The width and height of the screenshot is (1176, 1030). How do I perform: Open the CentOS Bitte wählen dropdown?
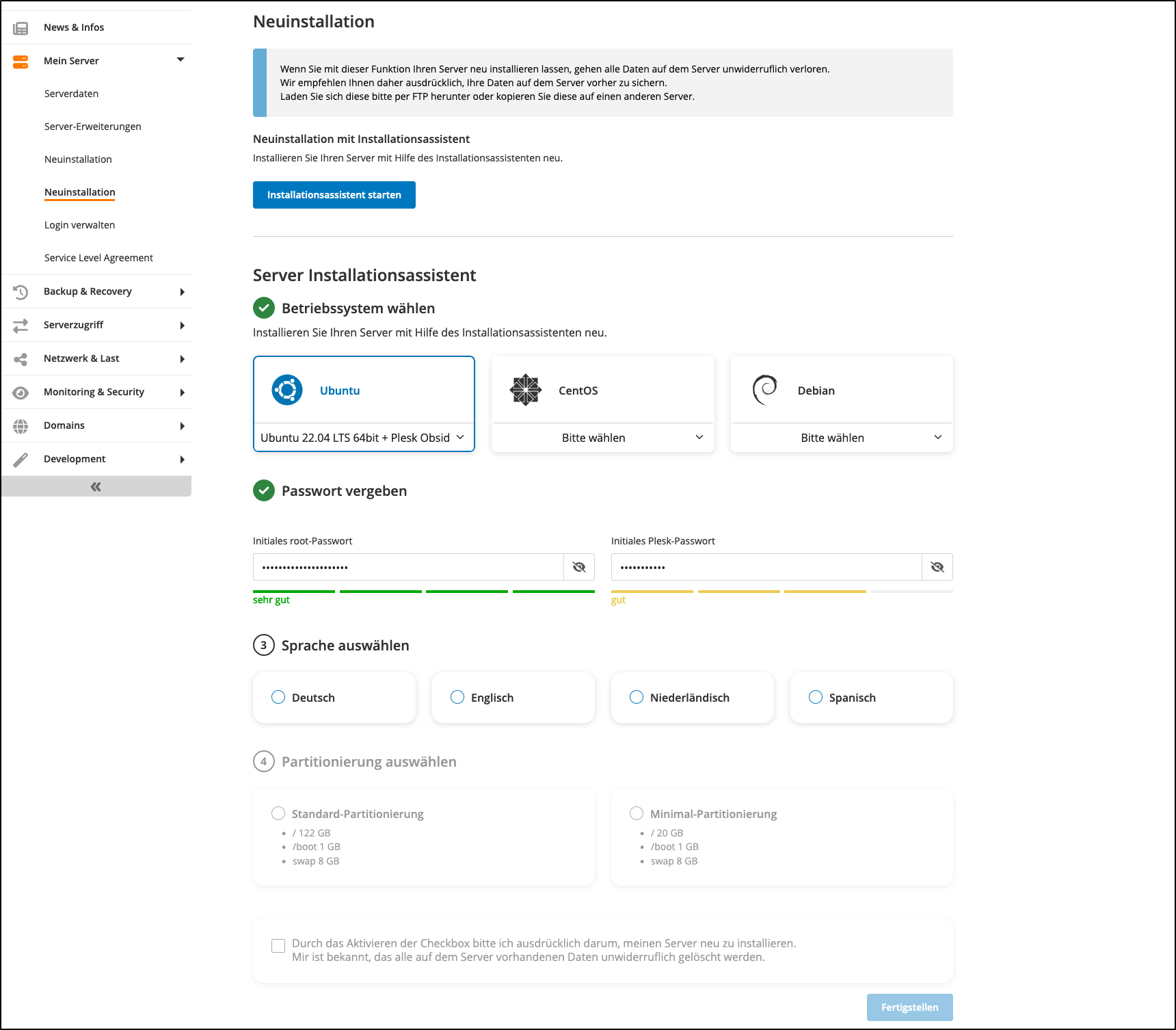[x=602, y=438]
